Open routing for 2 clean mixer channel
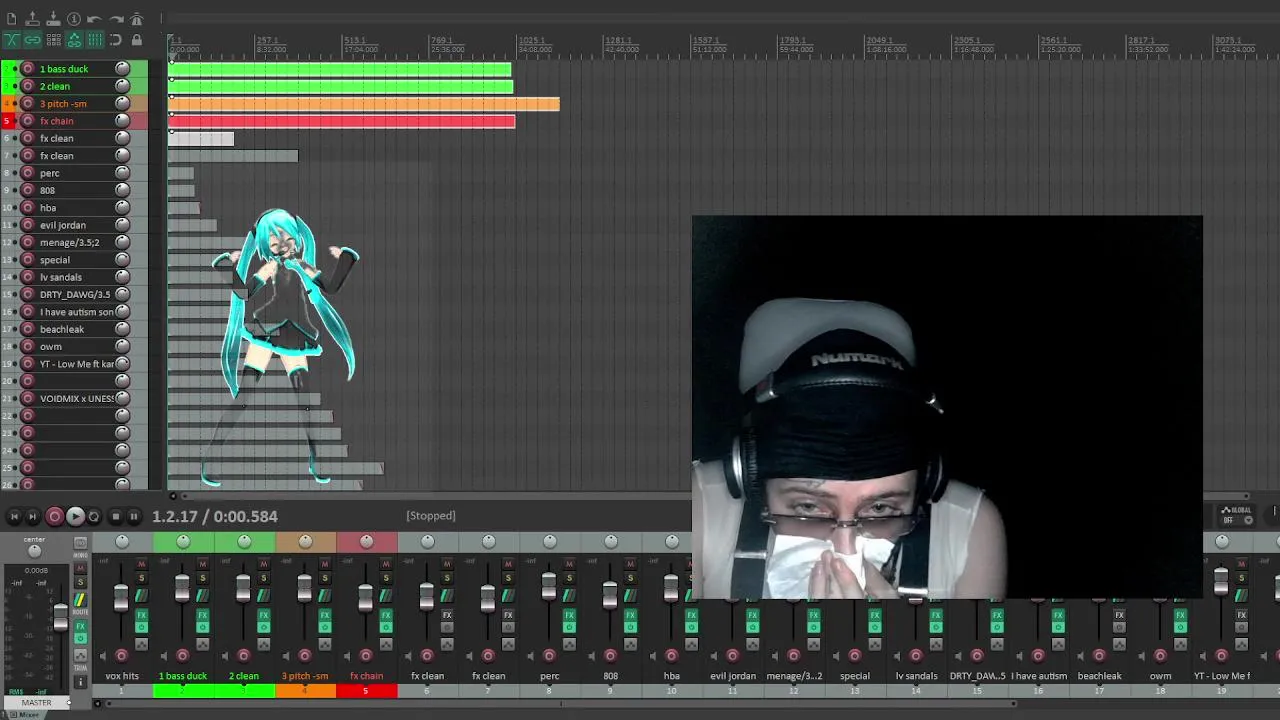Image resolution: width=1280 pixels, height=720 pixels. click(x=263, y=595)
